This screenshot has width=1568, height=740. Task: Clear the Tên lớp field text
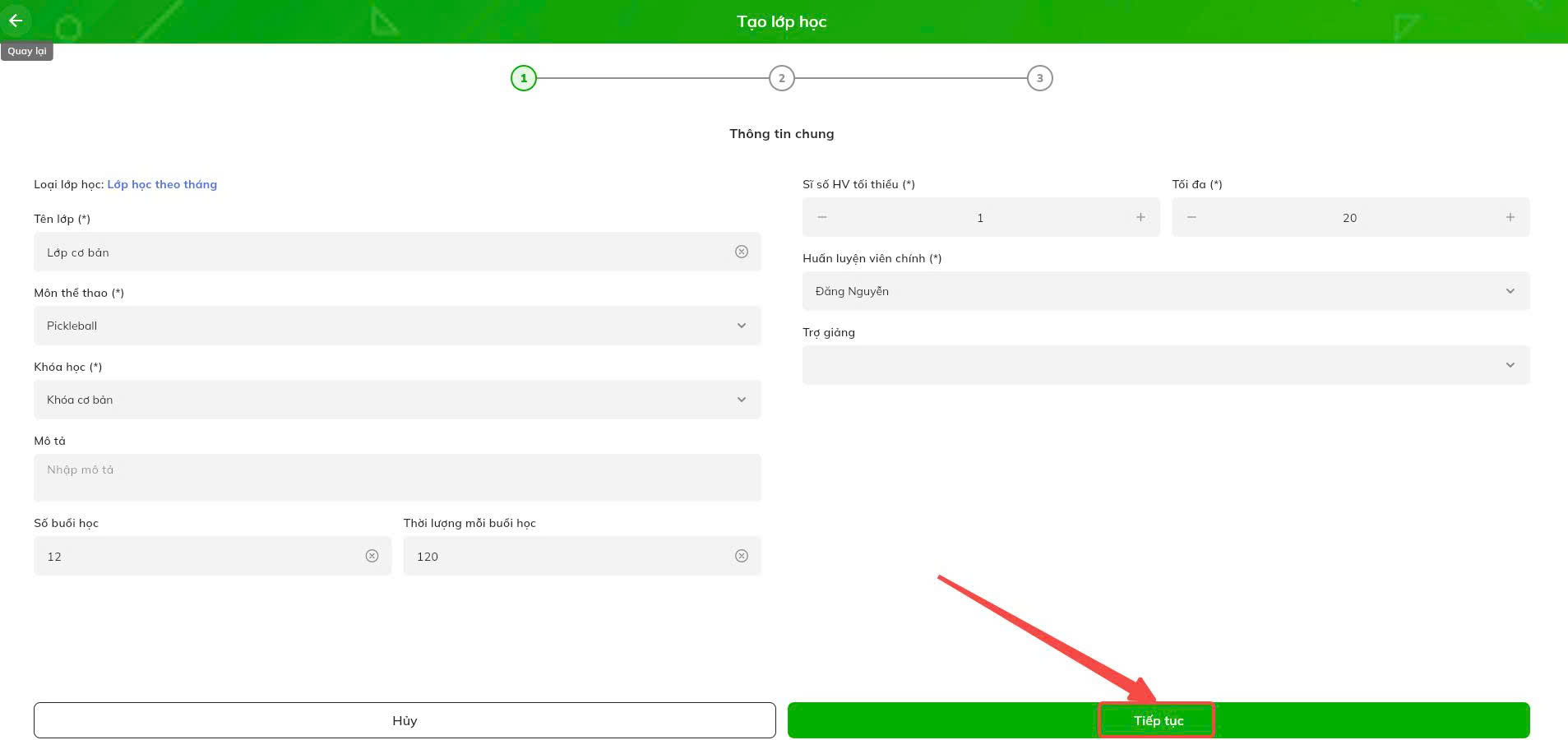coord(741,252)
